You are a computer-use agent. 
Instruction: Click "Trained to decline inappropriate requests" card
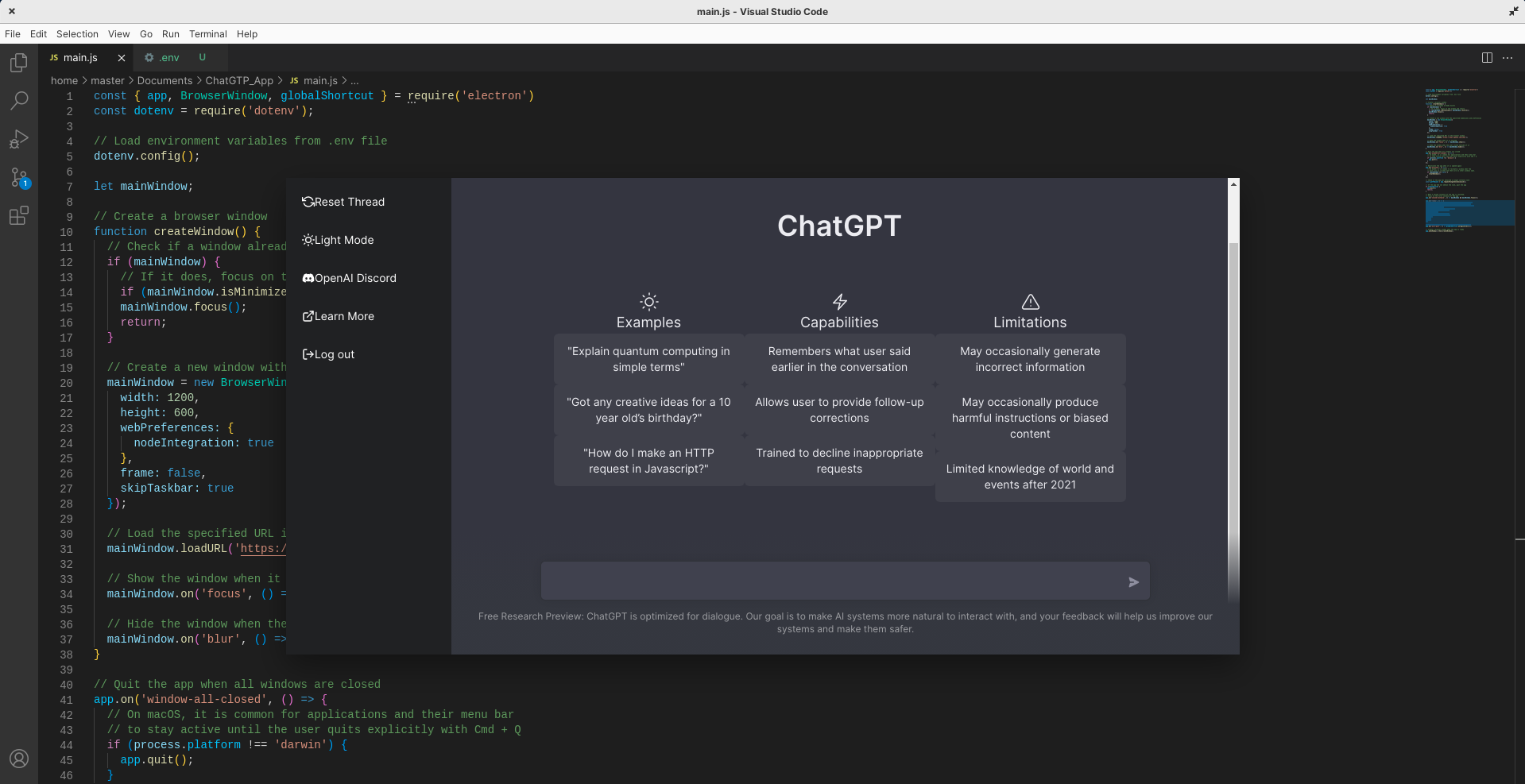coord(839,461)
